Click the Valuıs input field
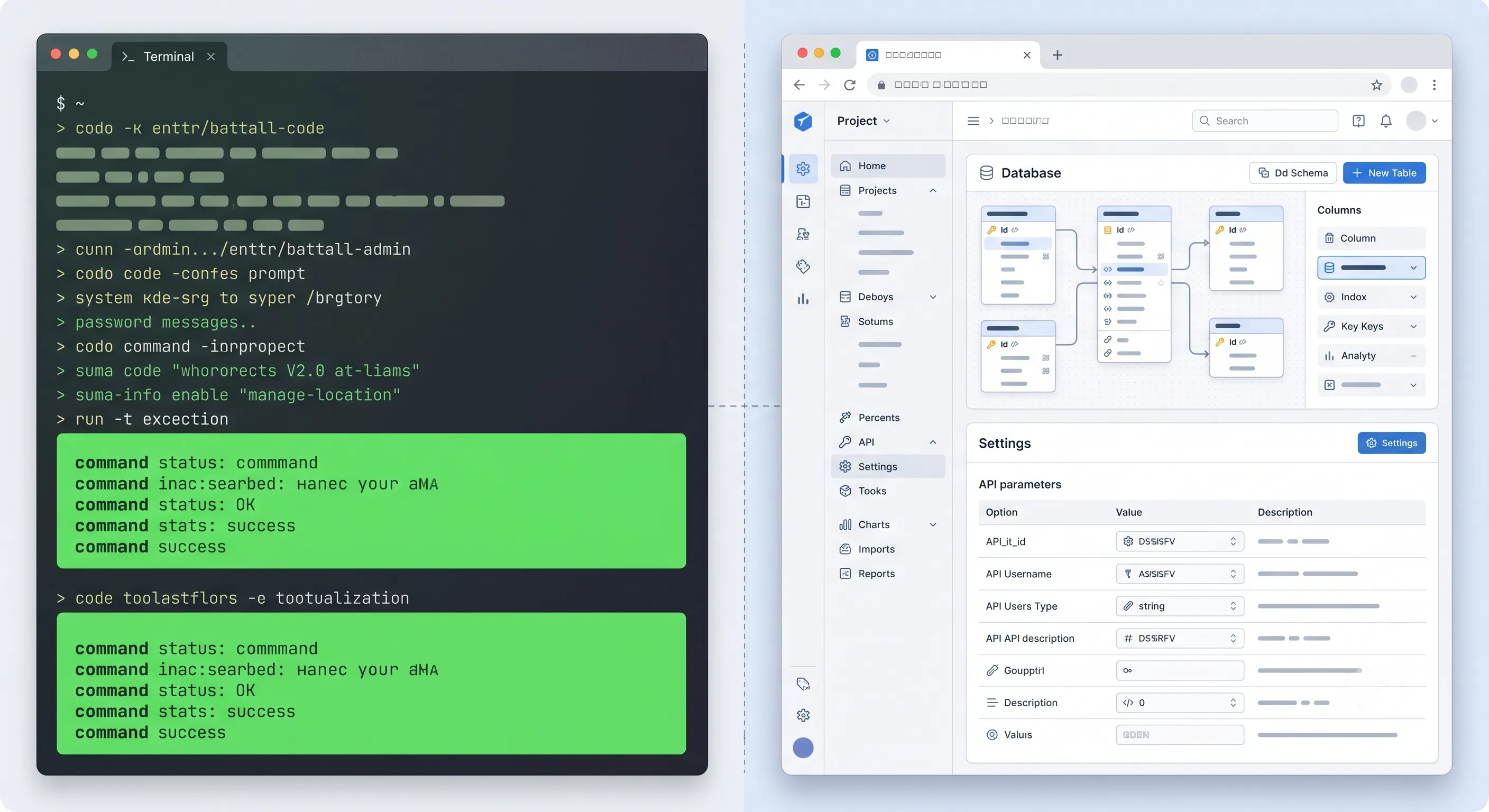 (x=1180, y=735)
